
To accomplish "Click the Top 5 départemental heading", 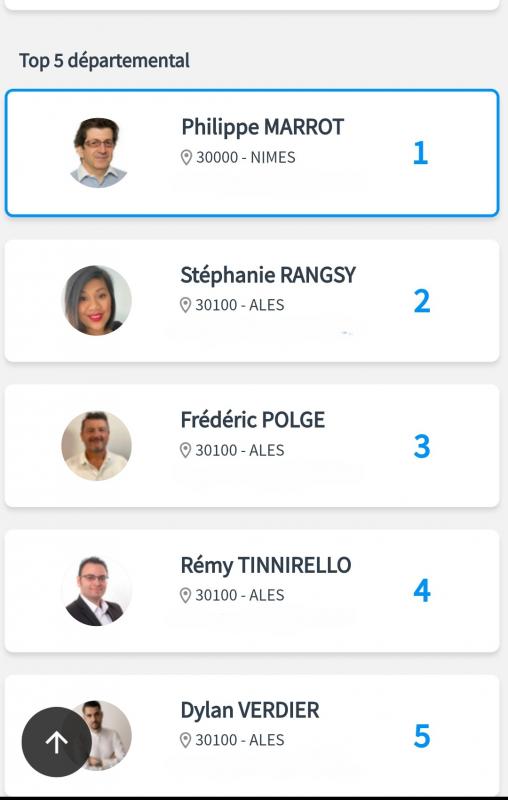I will (105, 60).
